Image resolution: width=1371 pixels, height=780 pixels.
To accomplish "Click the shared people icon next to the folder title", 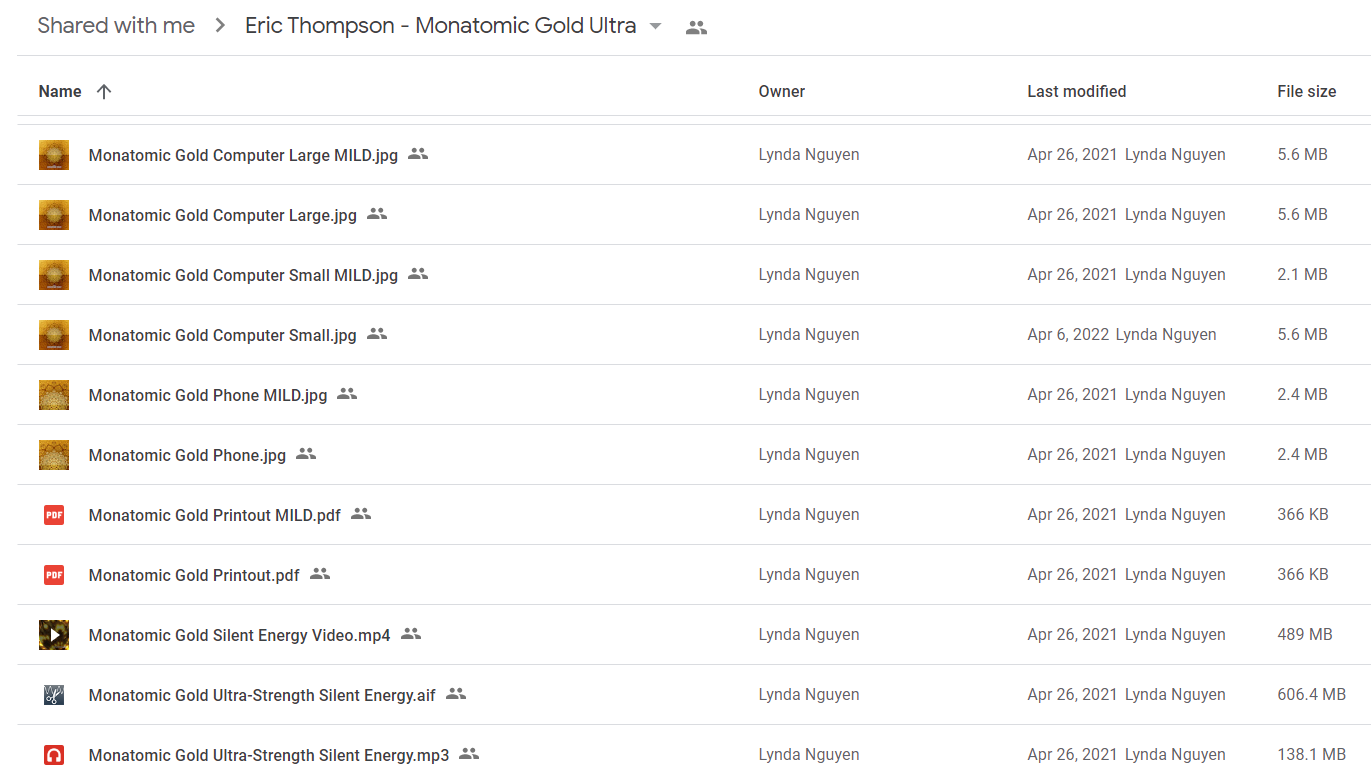I will pos(696,28).
